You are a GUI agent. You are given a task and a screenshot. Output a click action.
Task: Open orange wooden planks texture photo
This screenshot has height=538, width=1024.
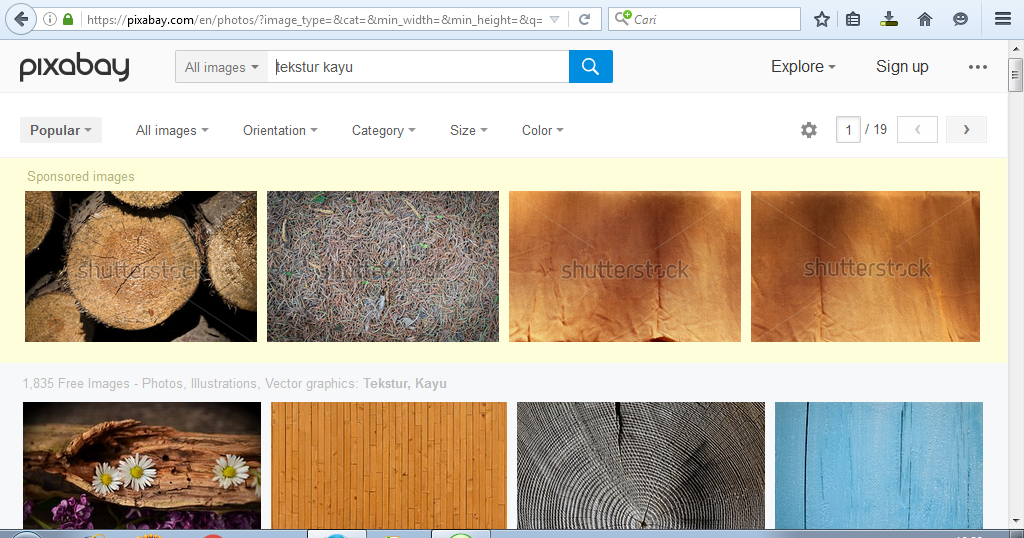pos(389,466)
